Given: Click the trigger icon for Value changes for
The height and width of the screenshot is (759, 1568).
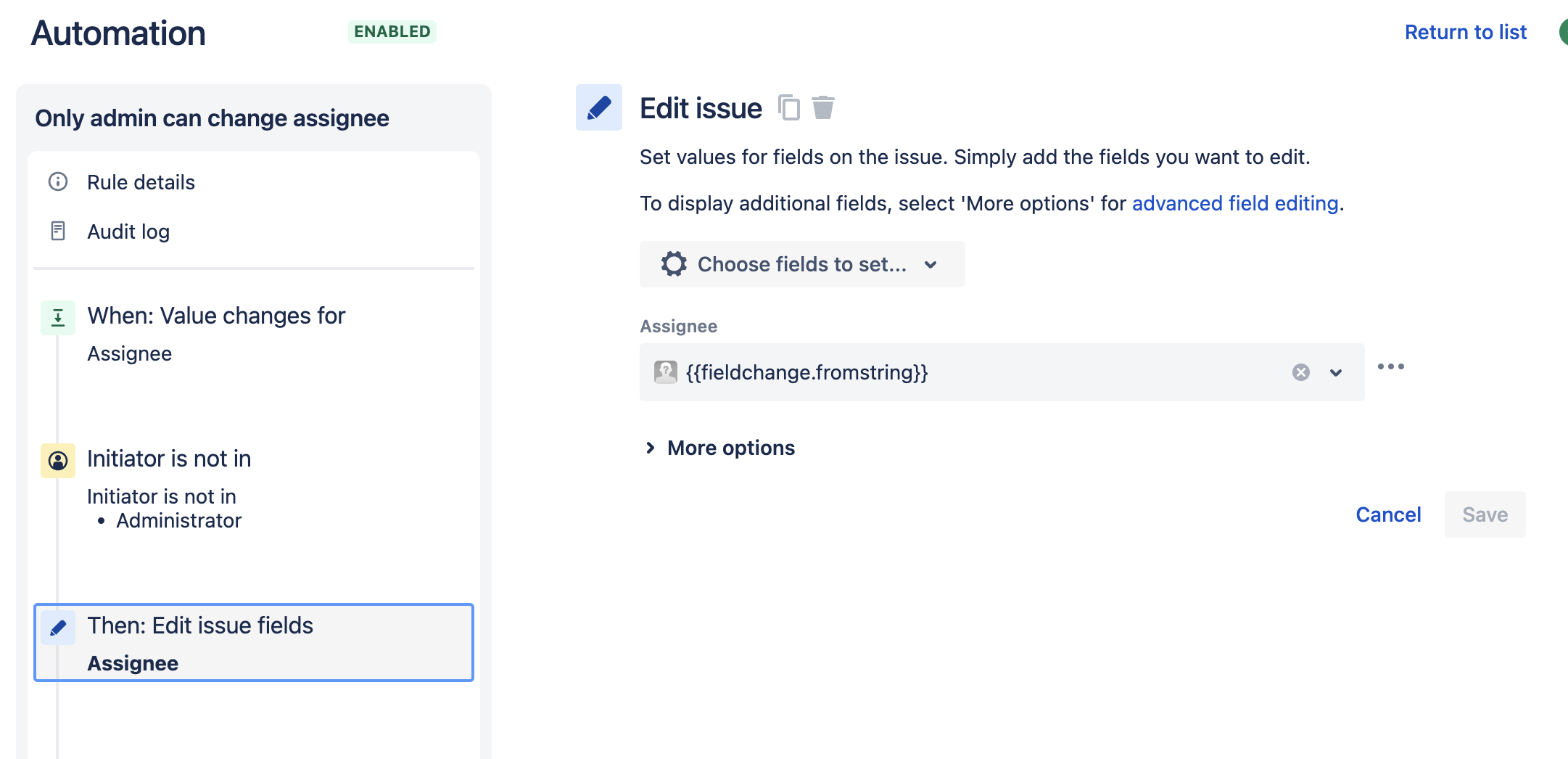Looking at the screenshot, I should click(57, 317).
